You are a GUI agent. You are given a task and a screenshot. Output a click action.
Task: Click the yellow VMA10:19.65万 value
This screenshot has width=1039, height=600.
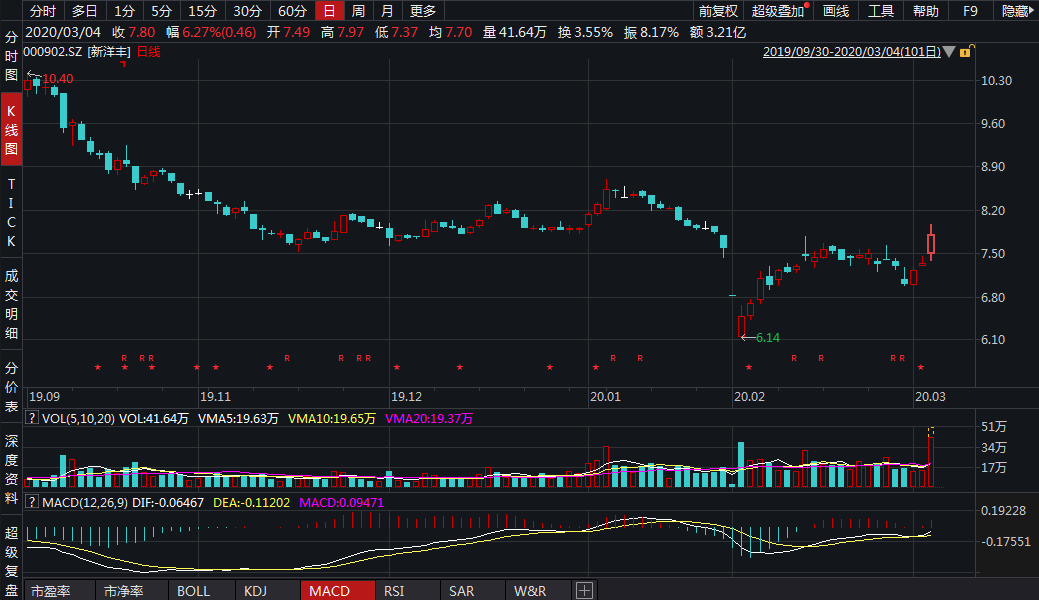tap(331, 418)
